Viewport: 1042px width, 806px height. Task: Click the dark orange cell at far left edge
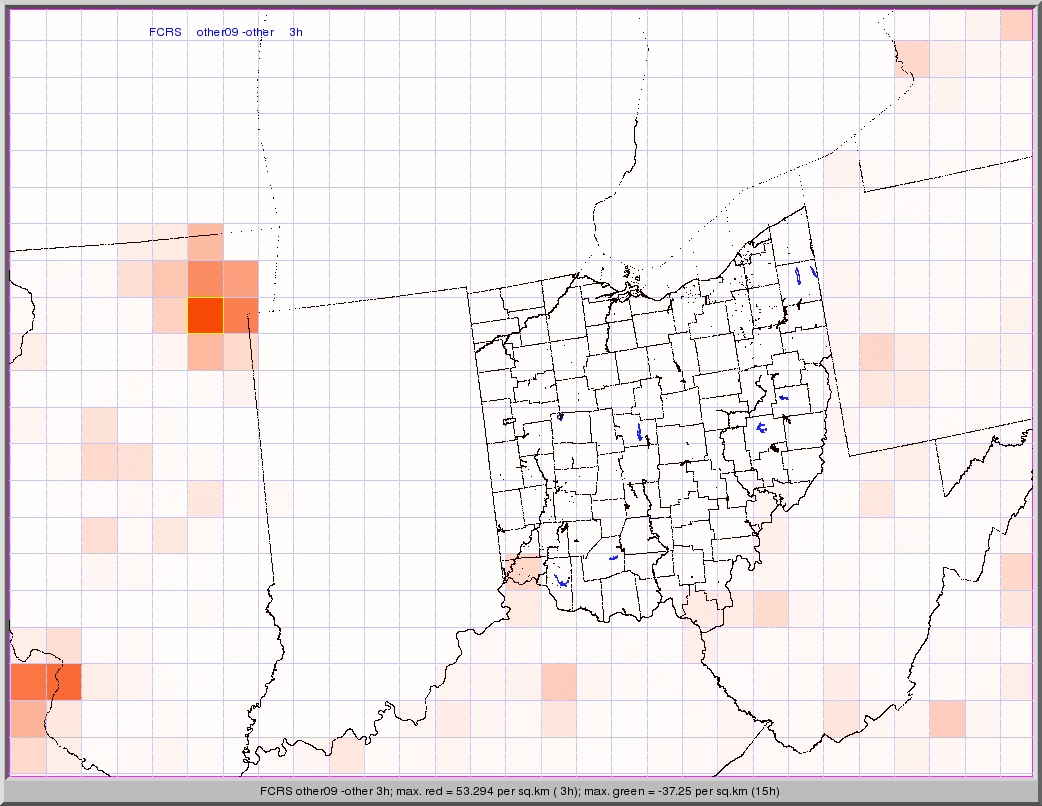pyautogui.click(x=28, y=682)
